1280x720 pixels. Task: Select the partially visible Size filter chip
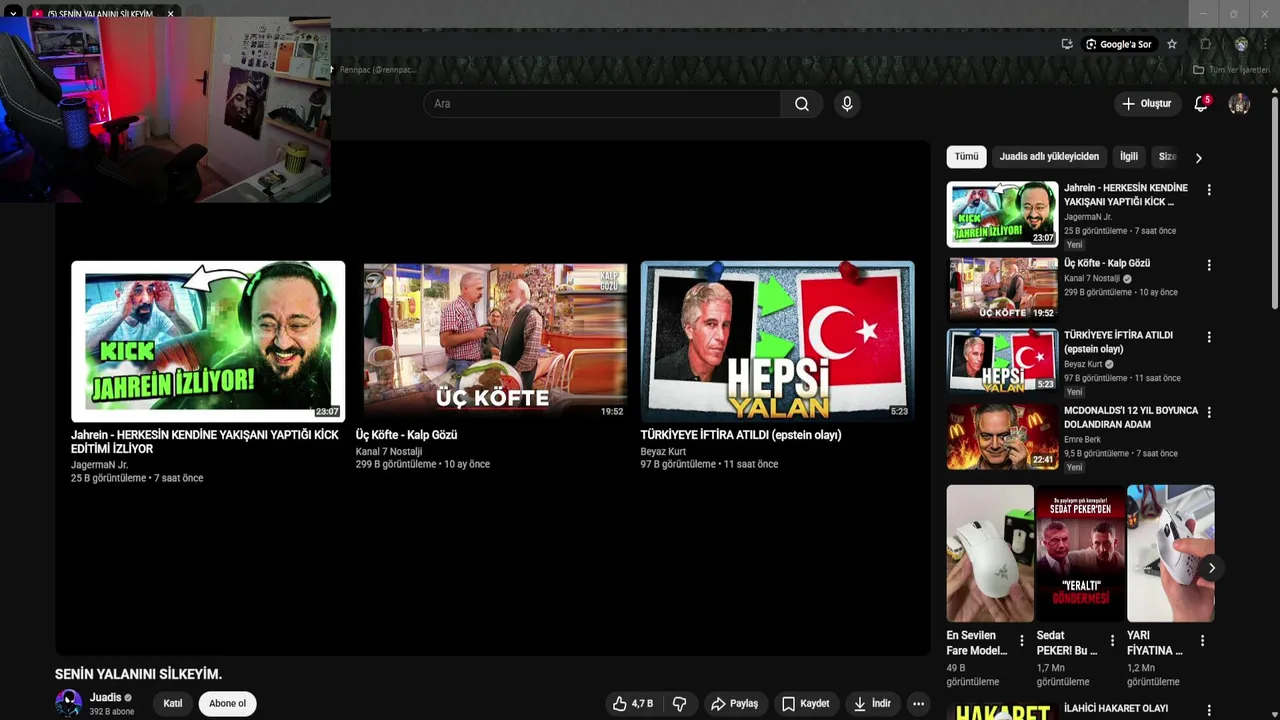pyautogui.click(x=1167, y=157)
